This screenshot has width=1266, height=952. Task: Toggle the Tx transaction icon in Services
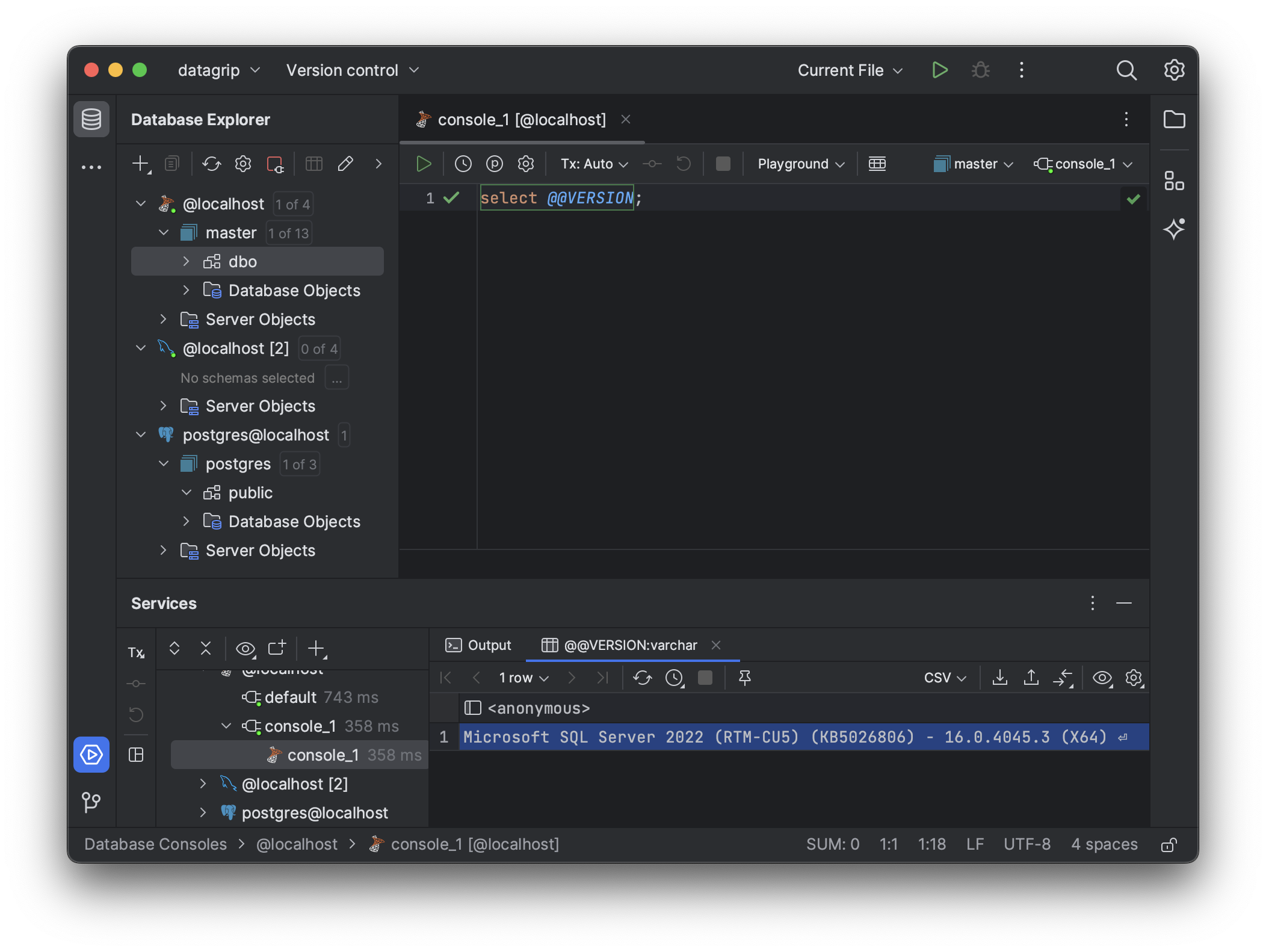[137, 652]
